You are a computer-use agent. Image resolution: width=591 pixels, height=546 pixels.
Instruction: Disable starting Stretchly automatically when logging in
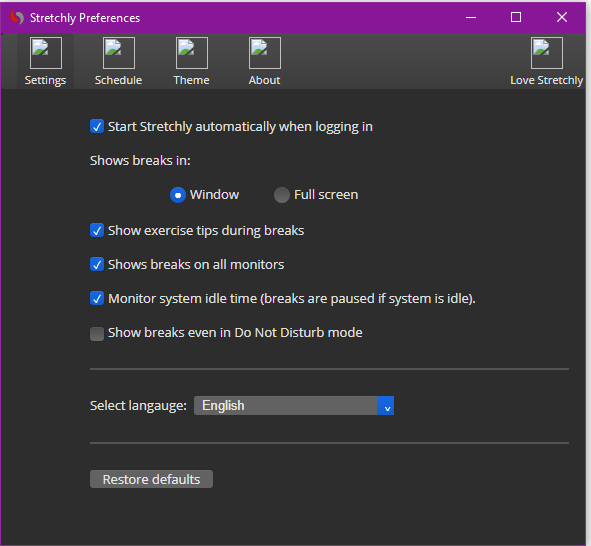(97, 127)
